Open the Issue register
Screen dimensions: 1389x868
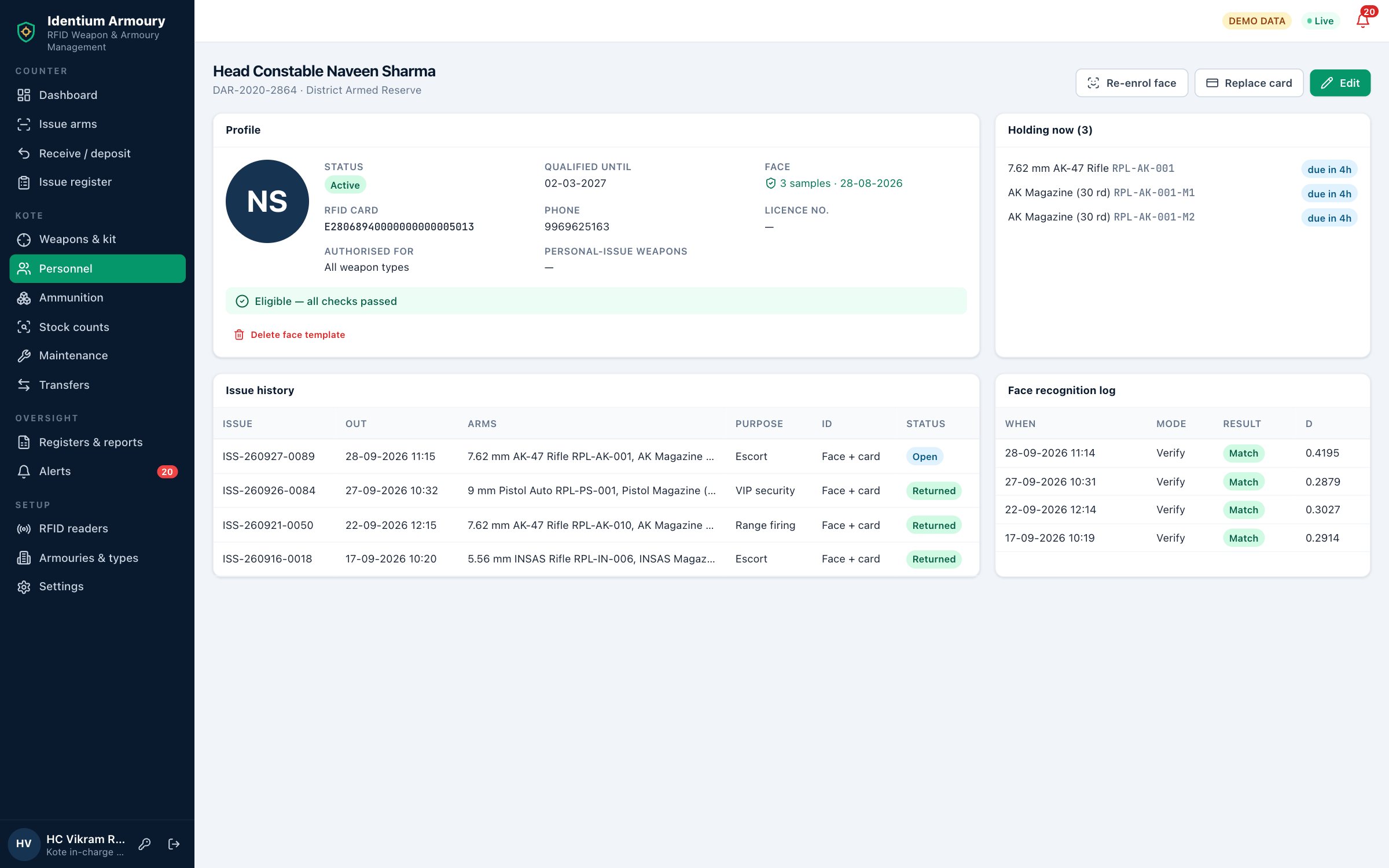pos(97,182)
